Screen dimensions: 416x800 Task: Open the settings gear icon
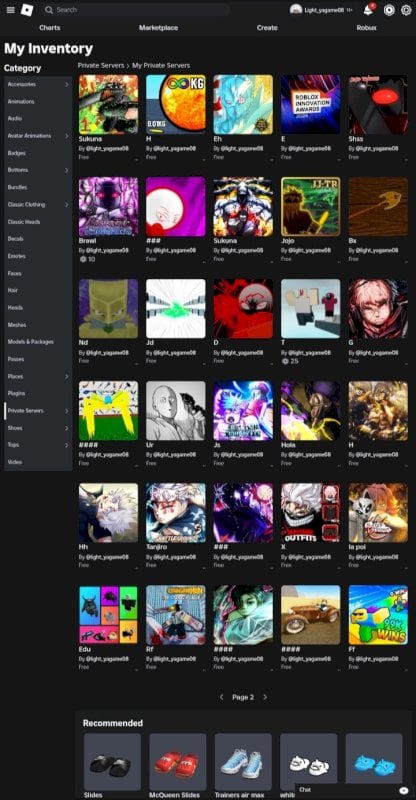[406, 10]
